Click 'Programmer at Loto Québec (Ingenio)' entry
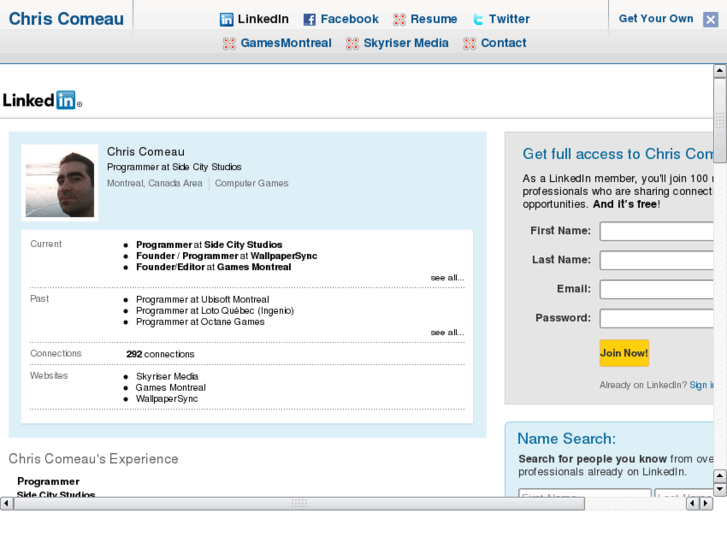 point(215,310)
